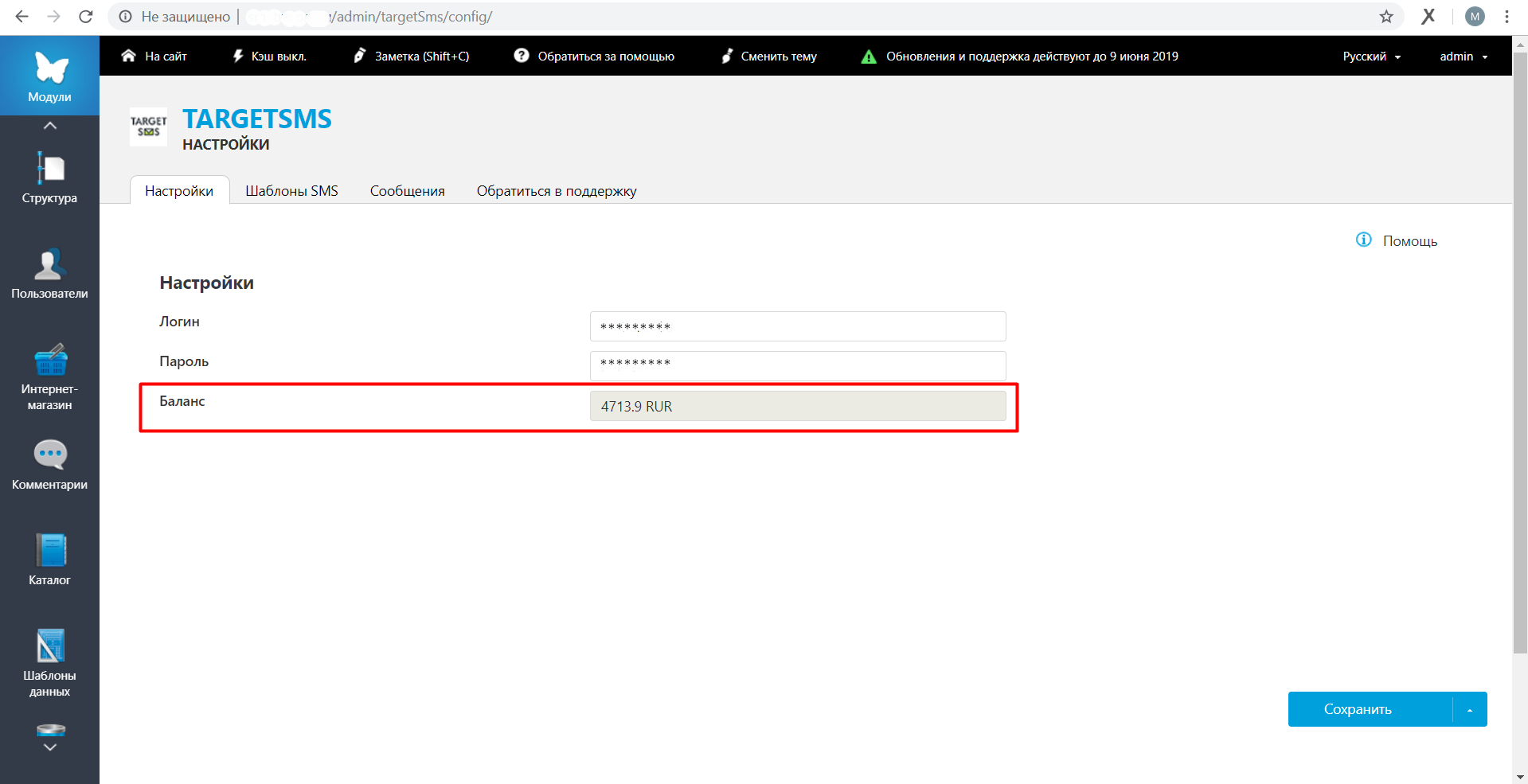The image size is (1528, 784).
Task: Add a note (Shift+C)
Action: 411,57
